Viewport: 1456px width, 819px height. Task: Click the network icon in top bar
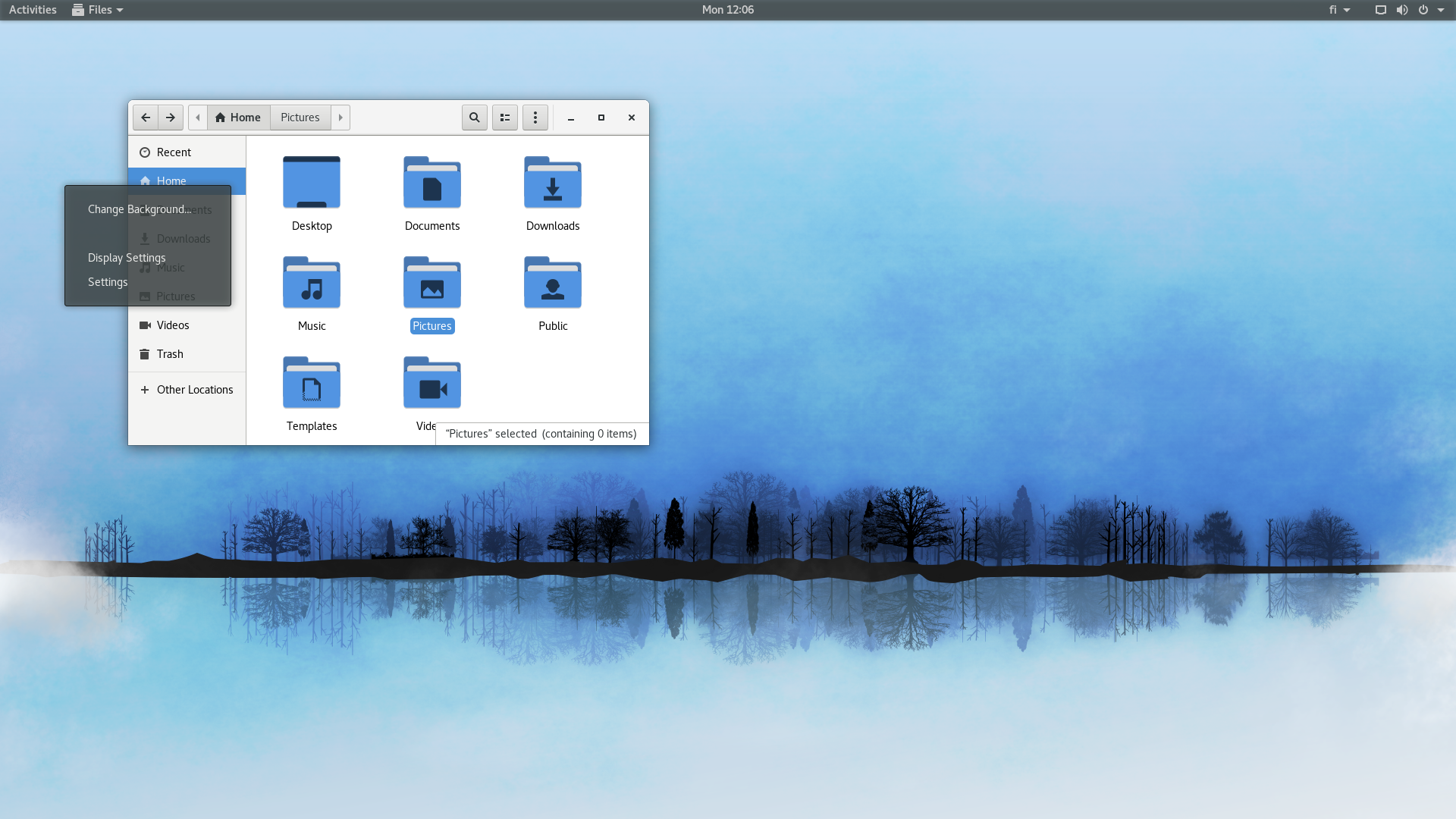(1381, 10)
